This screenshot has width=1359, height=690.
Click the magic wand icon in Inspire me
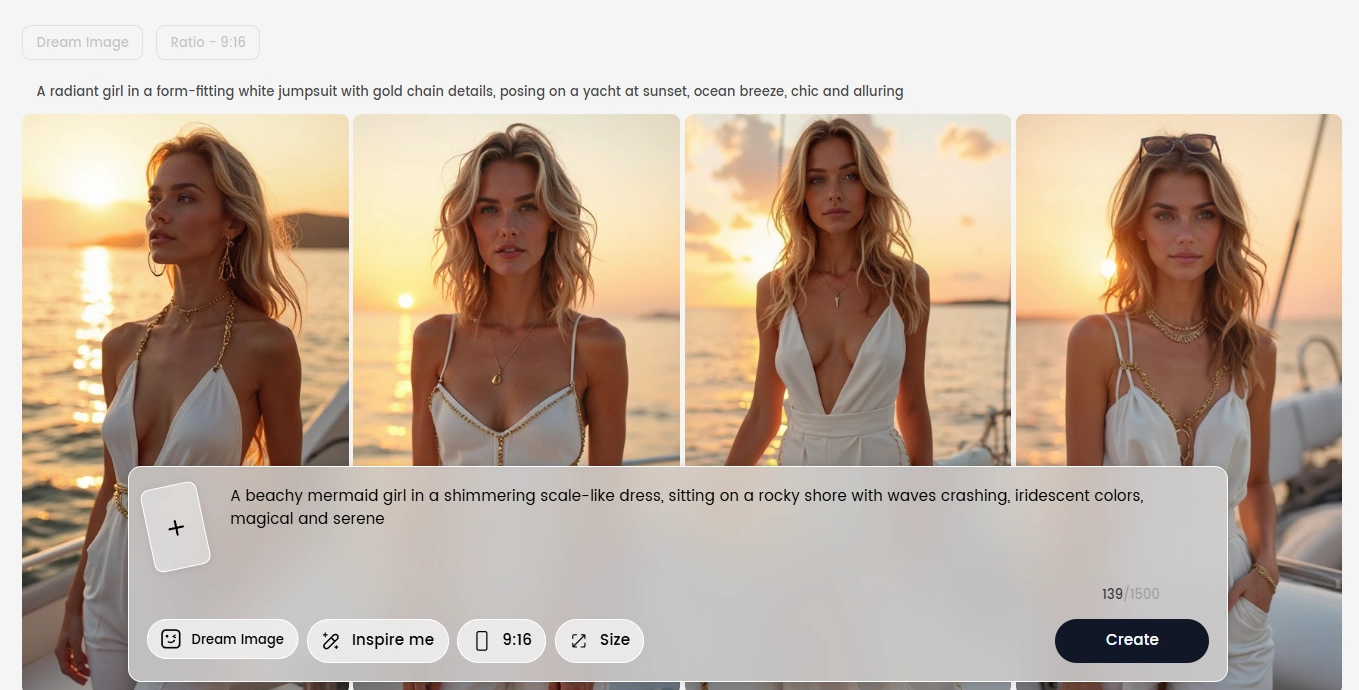click(331, 640)
